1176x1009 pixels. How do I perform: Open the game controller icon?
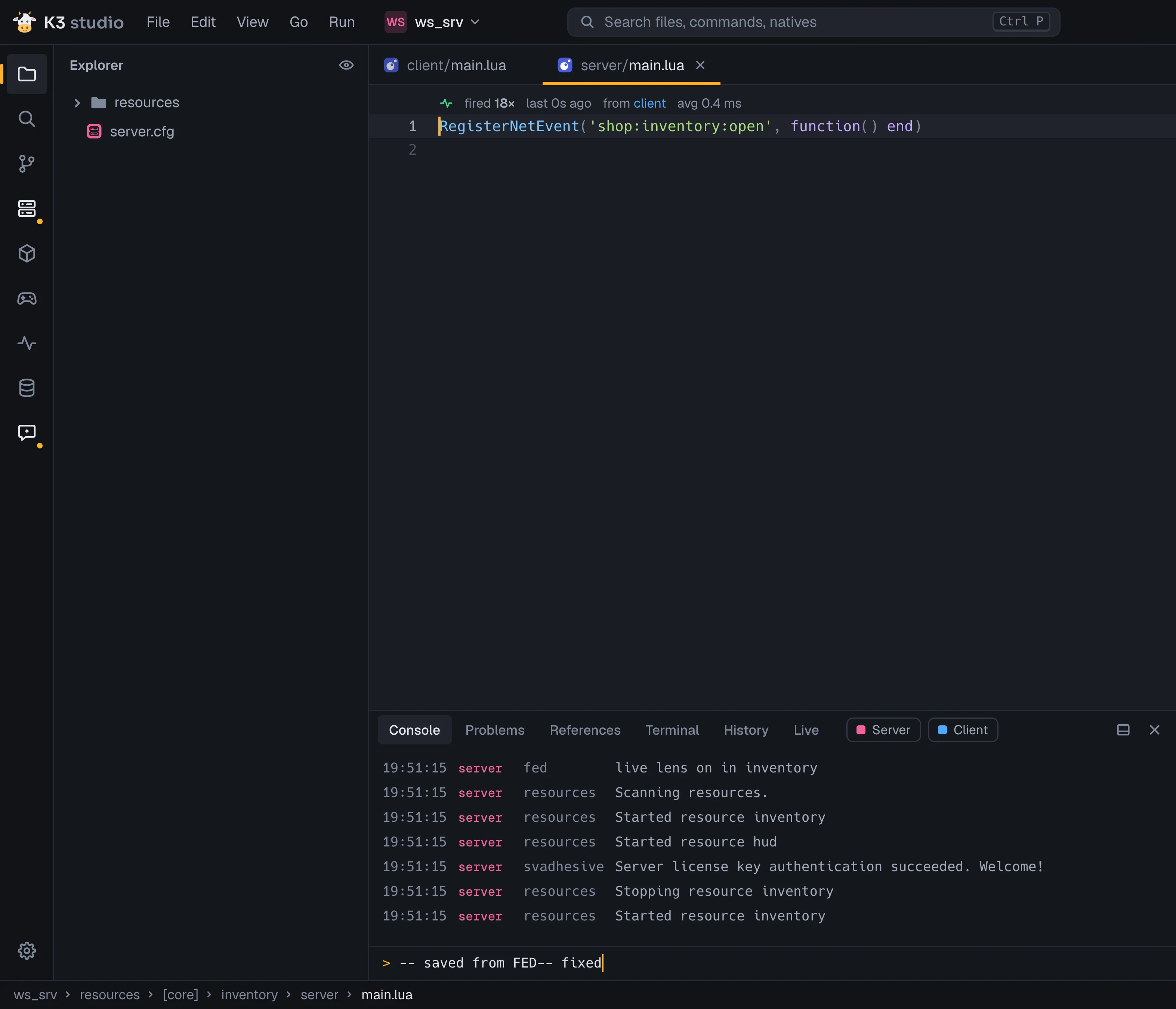(x=27, y=299)
